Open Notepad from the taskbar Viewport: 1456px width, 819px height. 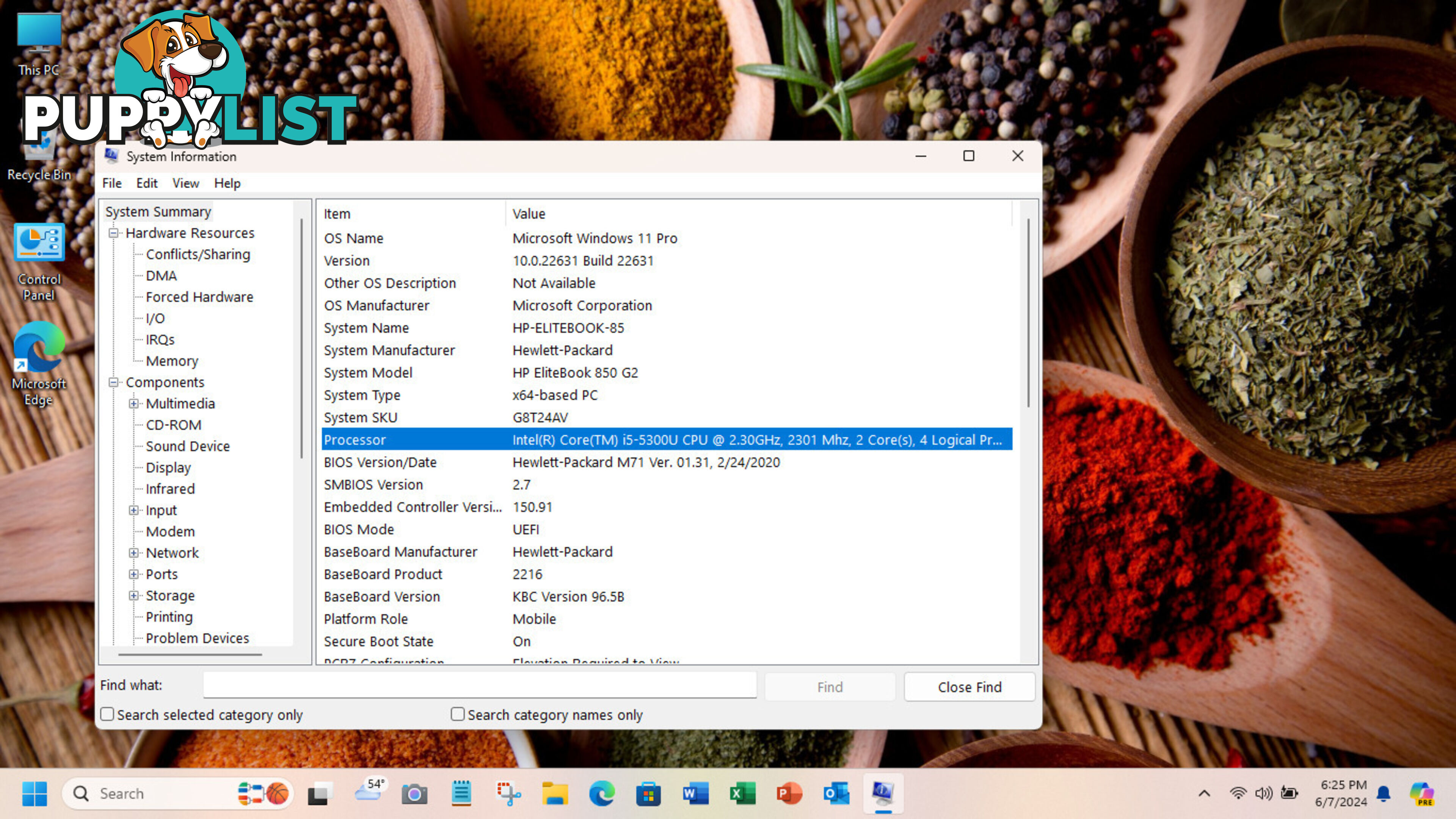pyautogui.click(x=461, y=794)
